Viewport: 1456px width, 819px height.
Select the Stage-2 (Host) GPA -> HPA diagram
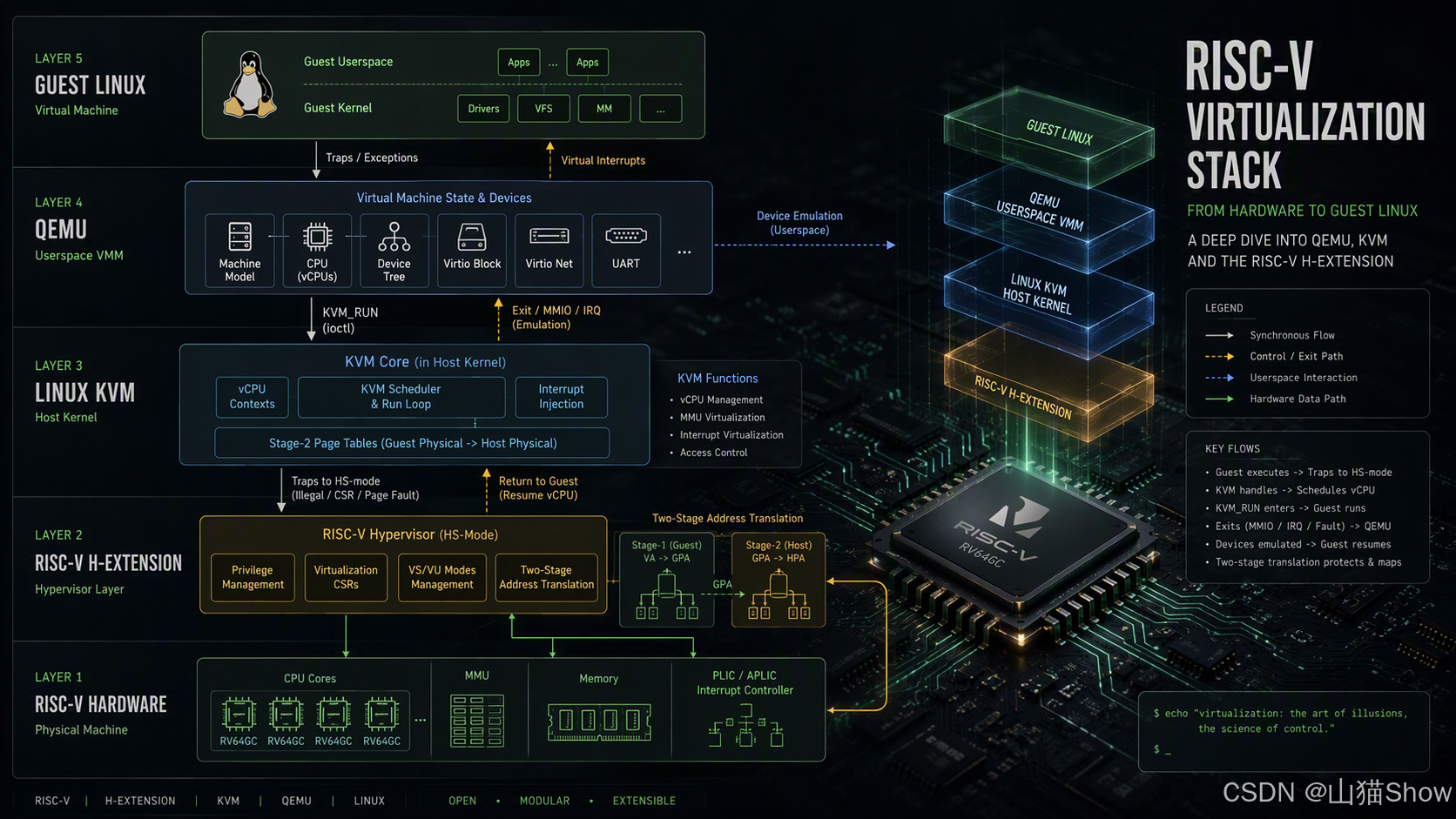click(779, 580)
